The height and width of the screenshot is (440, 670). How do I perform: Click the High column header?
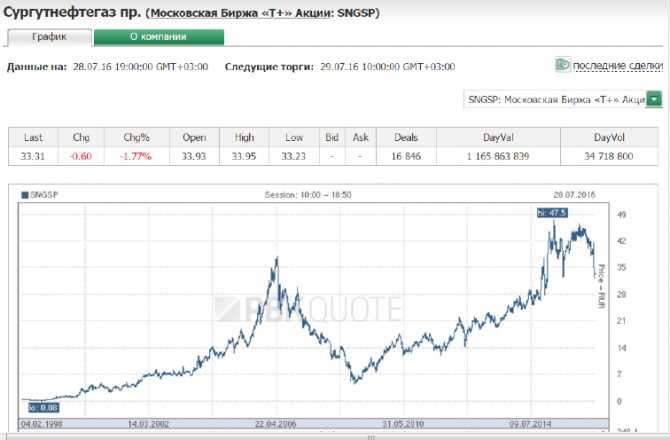(244, 138)
